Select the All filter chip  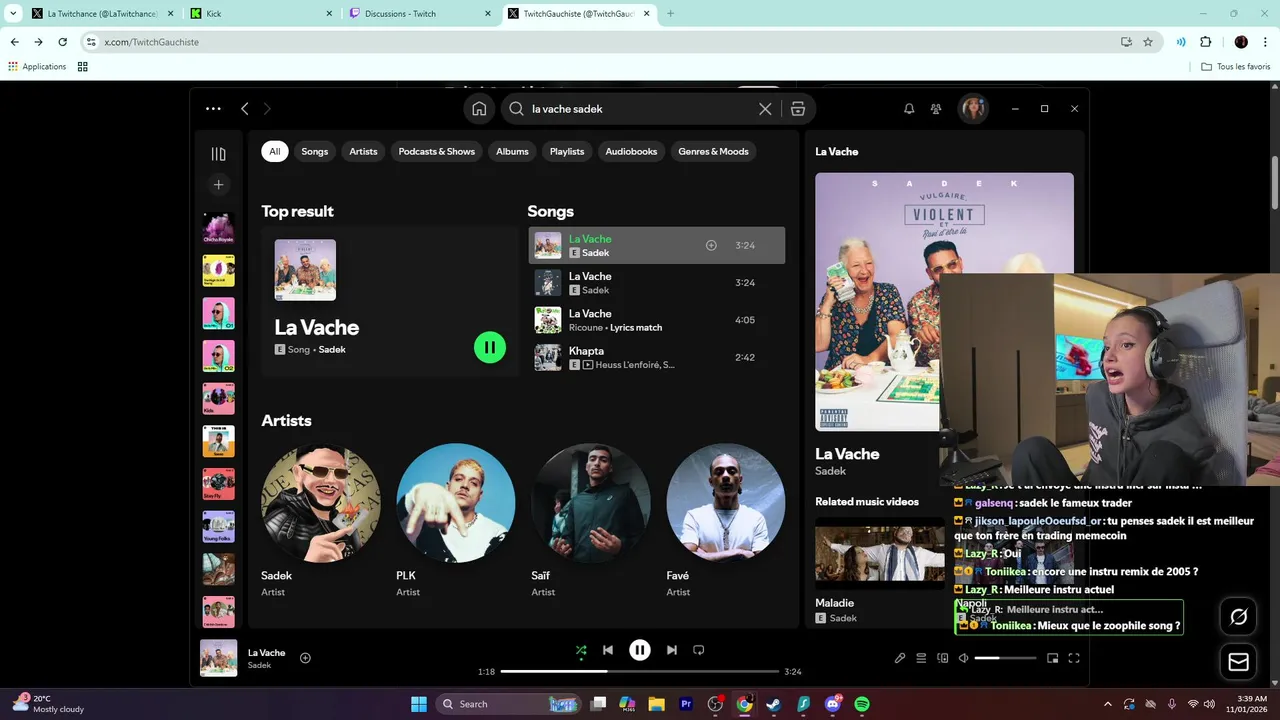[x=275, y=151]
